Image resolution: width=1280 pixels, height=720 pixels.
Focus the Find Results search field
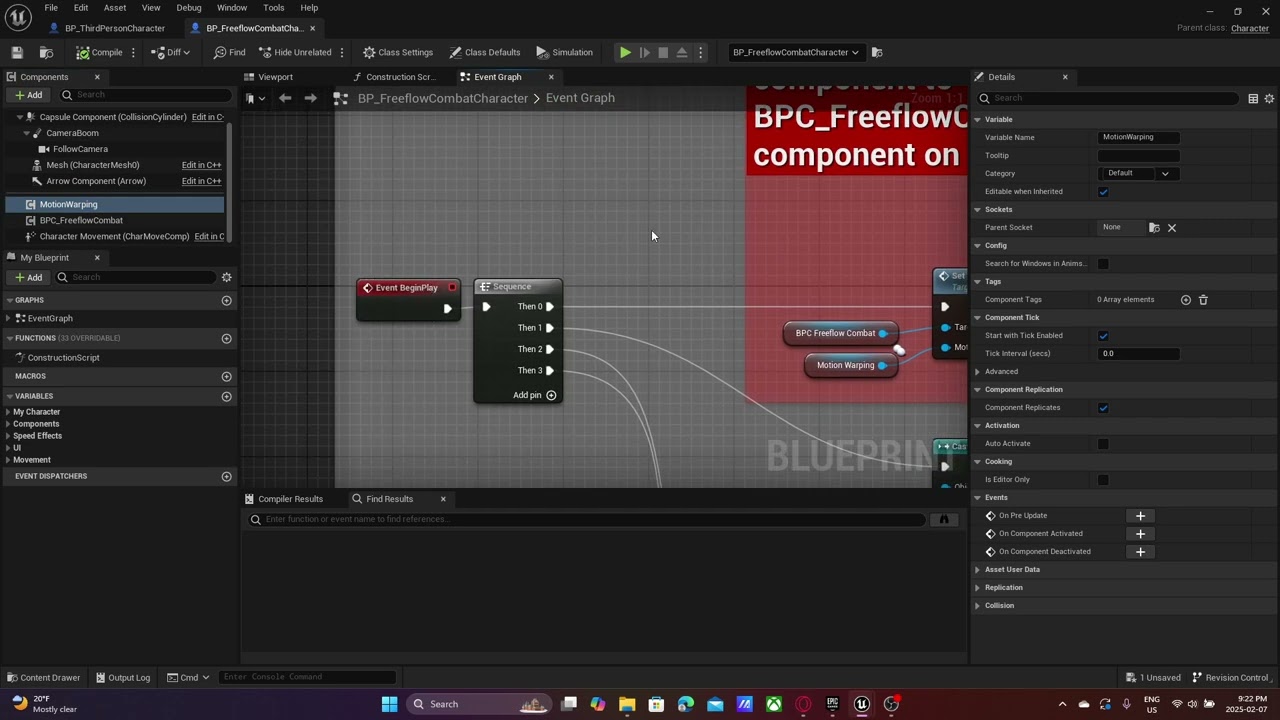586,519
